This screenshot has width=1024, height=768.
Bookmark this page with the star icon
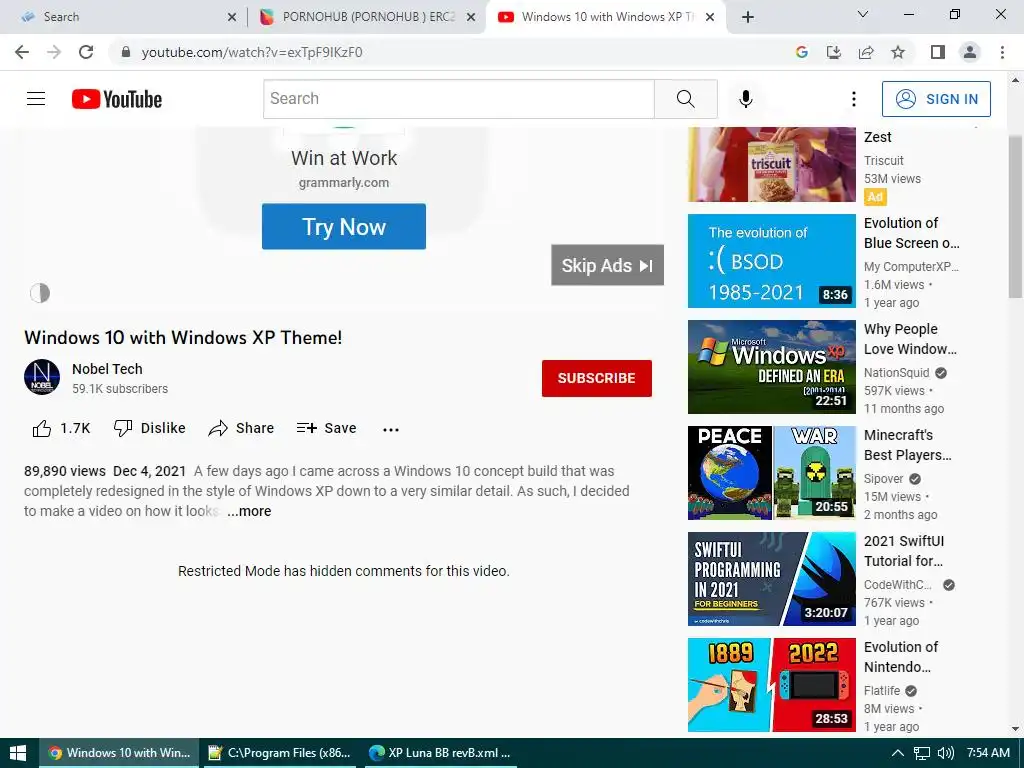tap(898, 52)
